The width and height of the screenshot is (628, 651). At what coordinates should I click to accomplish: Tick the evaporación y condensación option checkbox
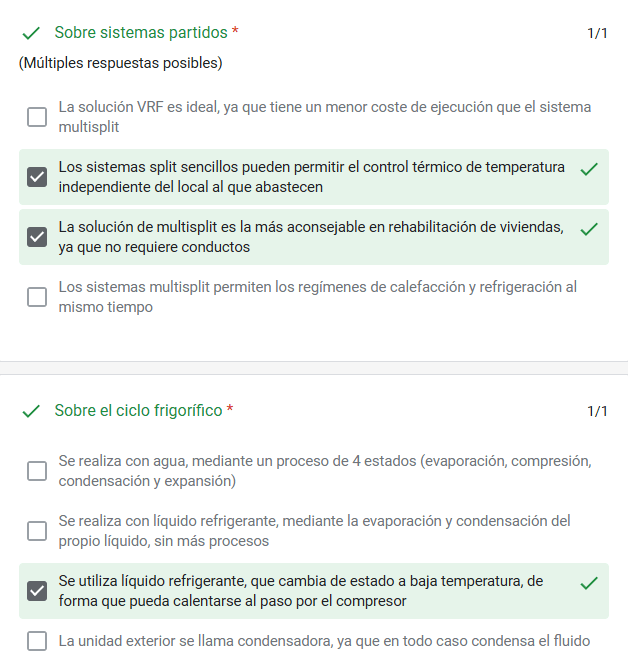(37, 531)
